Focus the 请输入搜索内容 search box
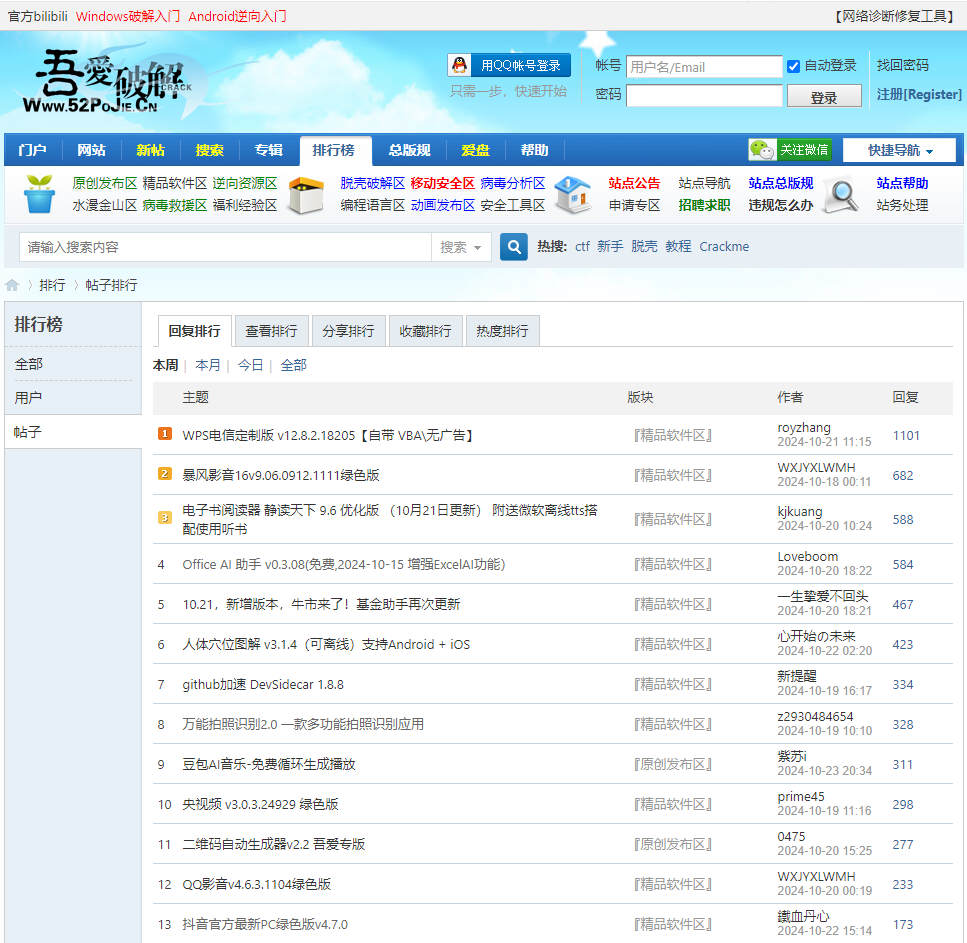Screen dimensions: 967x943 (x=225, y=247)
